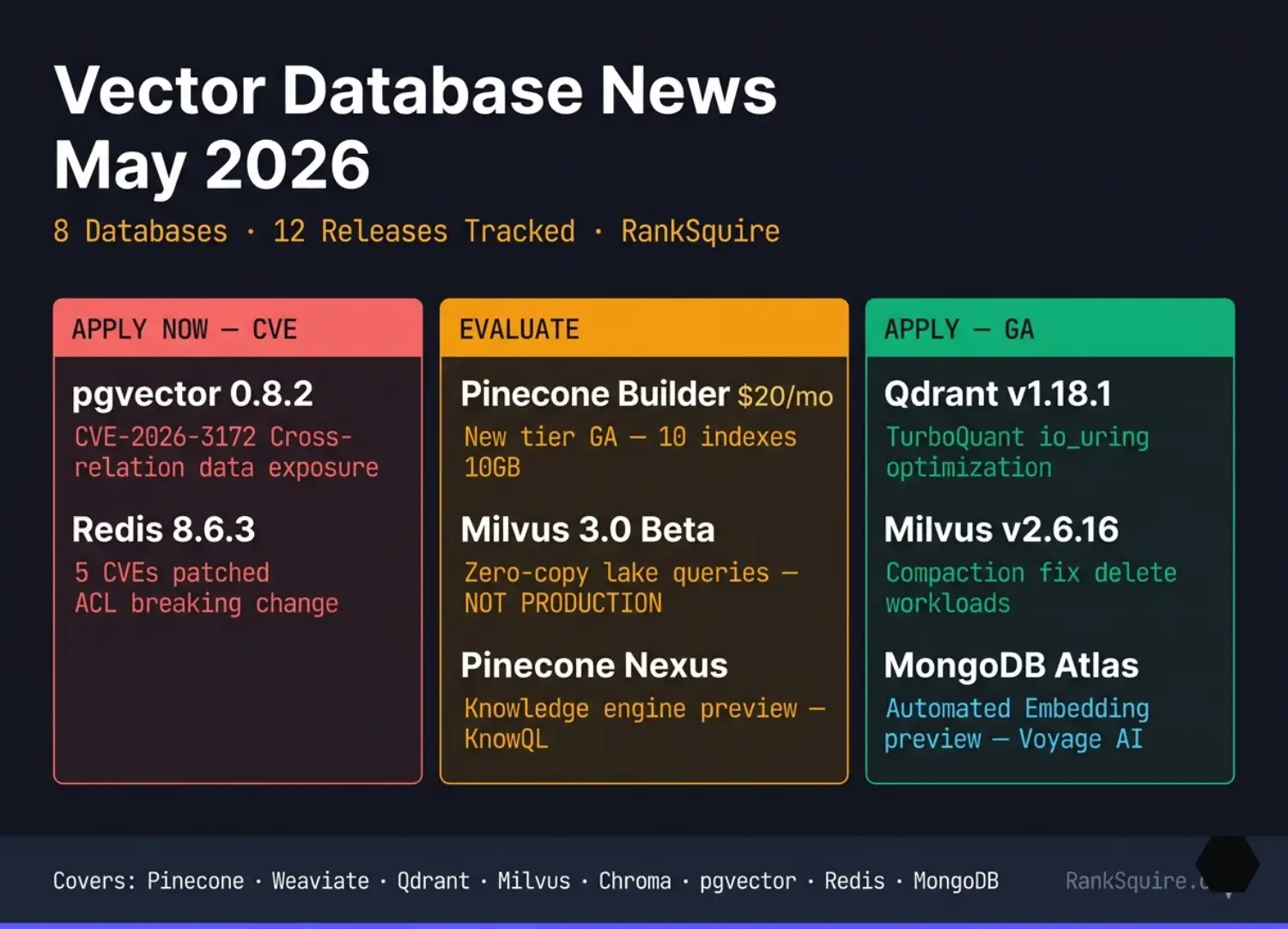Click 'New tier GA — 10 indexes' description
1288x929 pixels.
pos(630,436)
